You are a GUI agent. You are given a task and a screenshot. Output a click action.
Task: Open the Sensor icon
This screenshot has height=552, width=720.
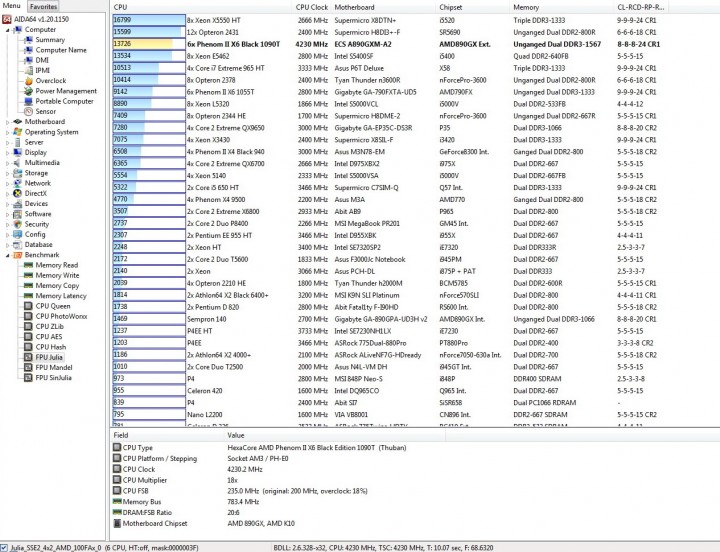[x=28, y=111]
